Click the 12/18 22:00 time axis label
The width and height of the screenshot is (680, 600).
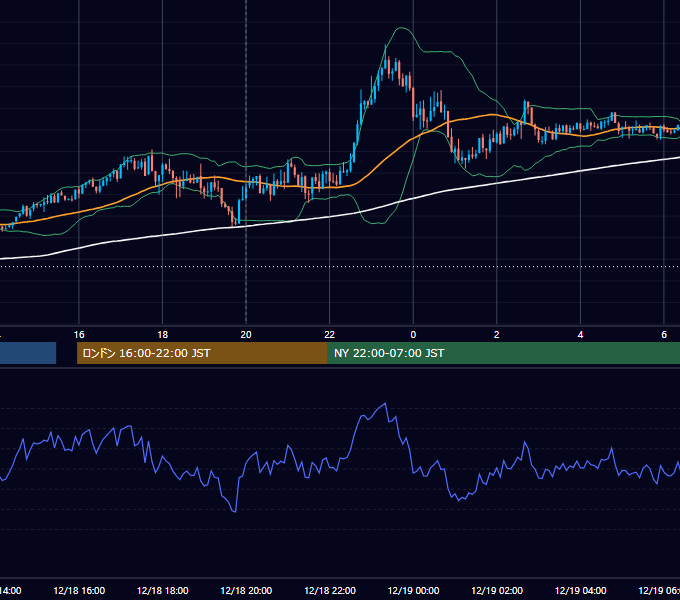tap(330, 590)
